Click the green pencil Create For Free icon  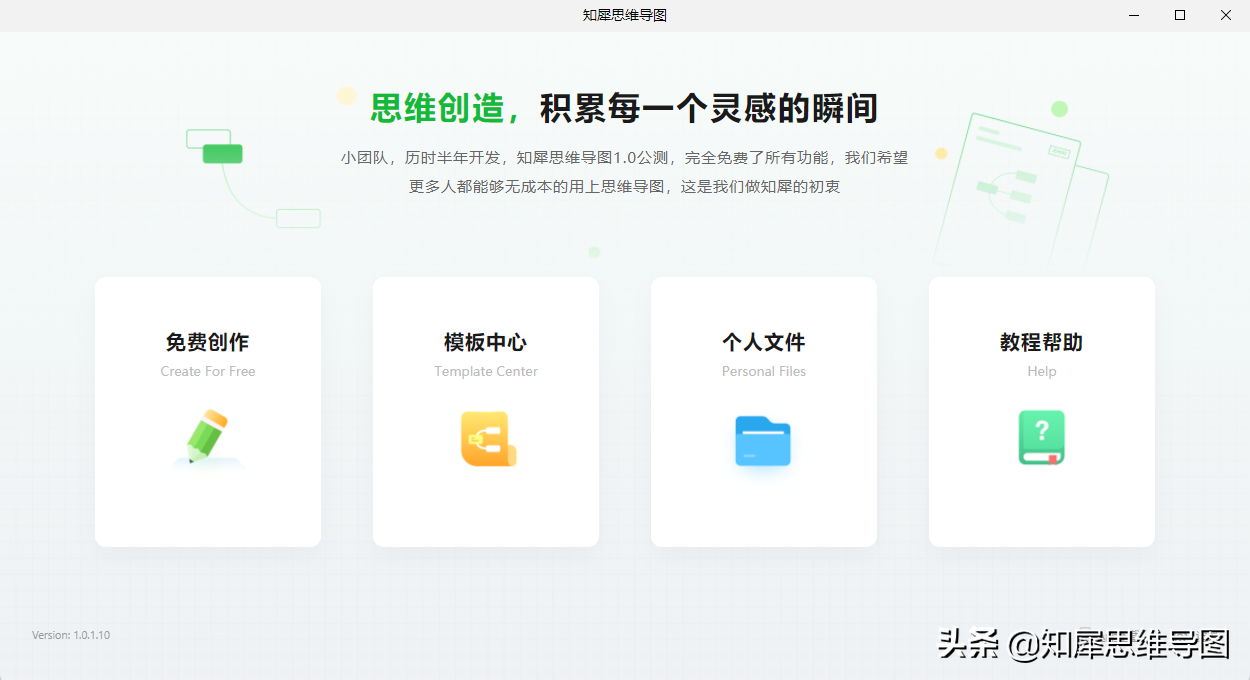coord(207,437)
